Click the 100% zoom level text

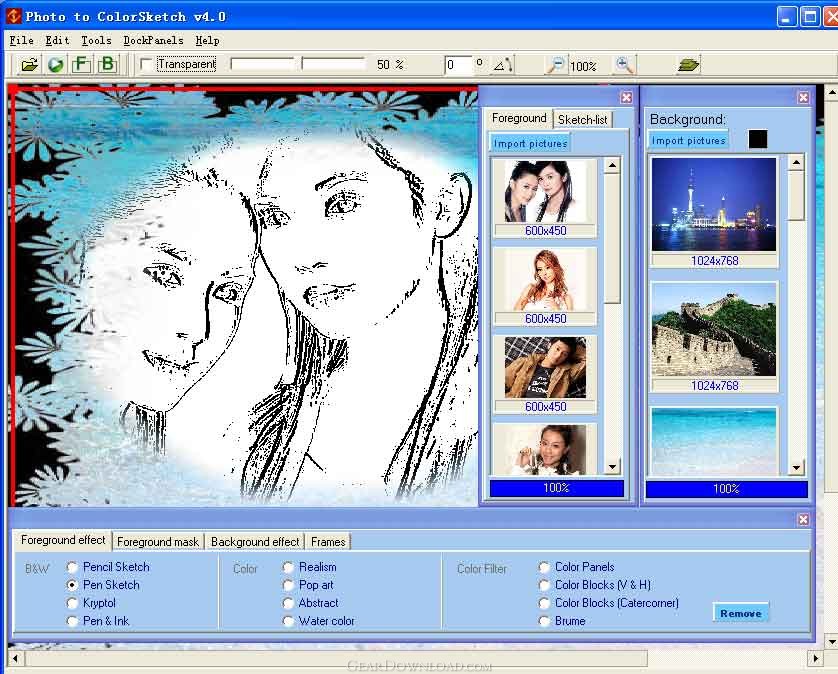583,66
